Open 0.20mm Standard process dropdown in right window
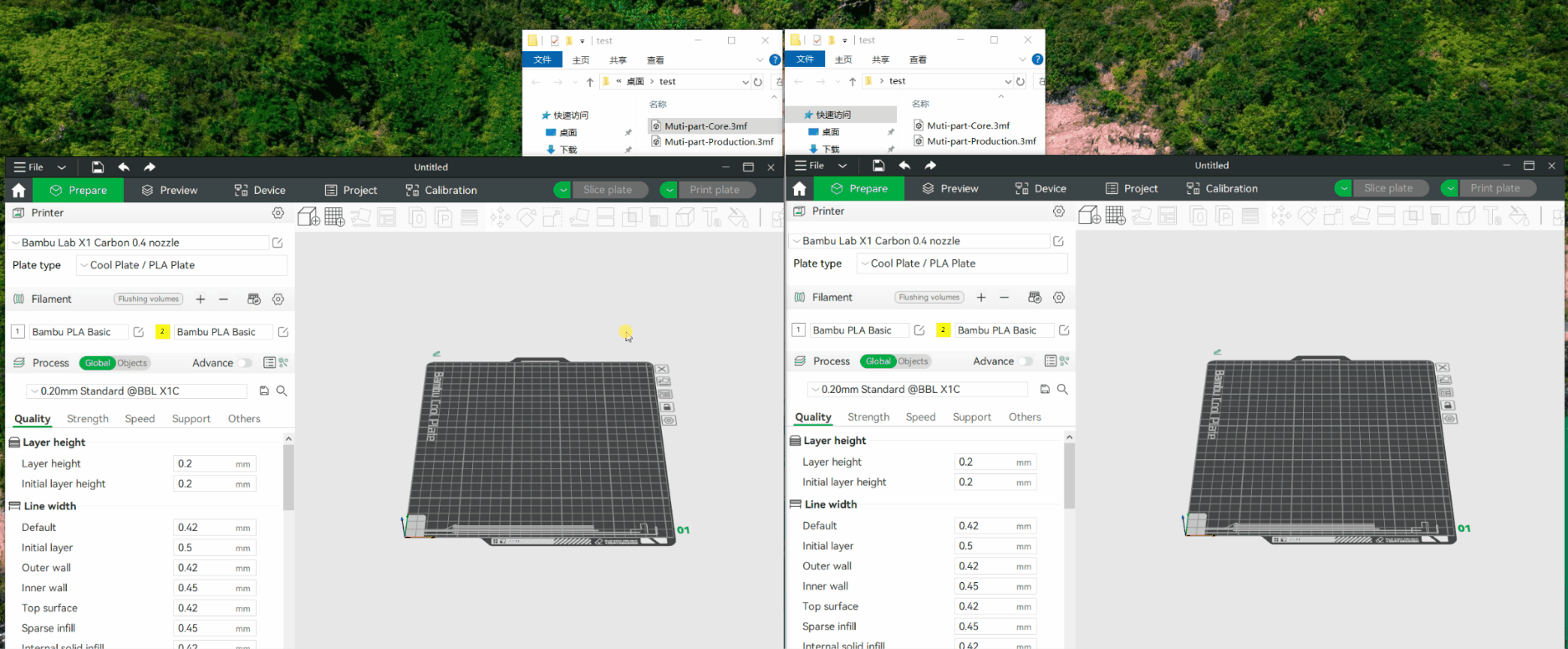 917,389
